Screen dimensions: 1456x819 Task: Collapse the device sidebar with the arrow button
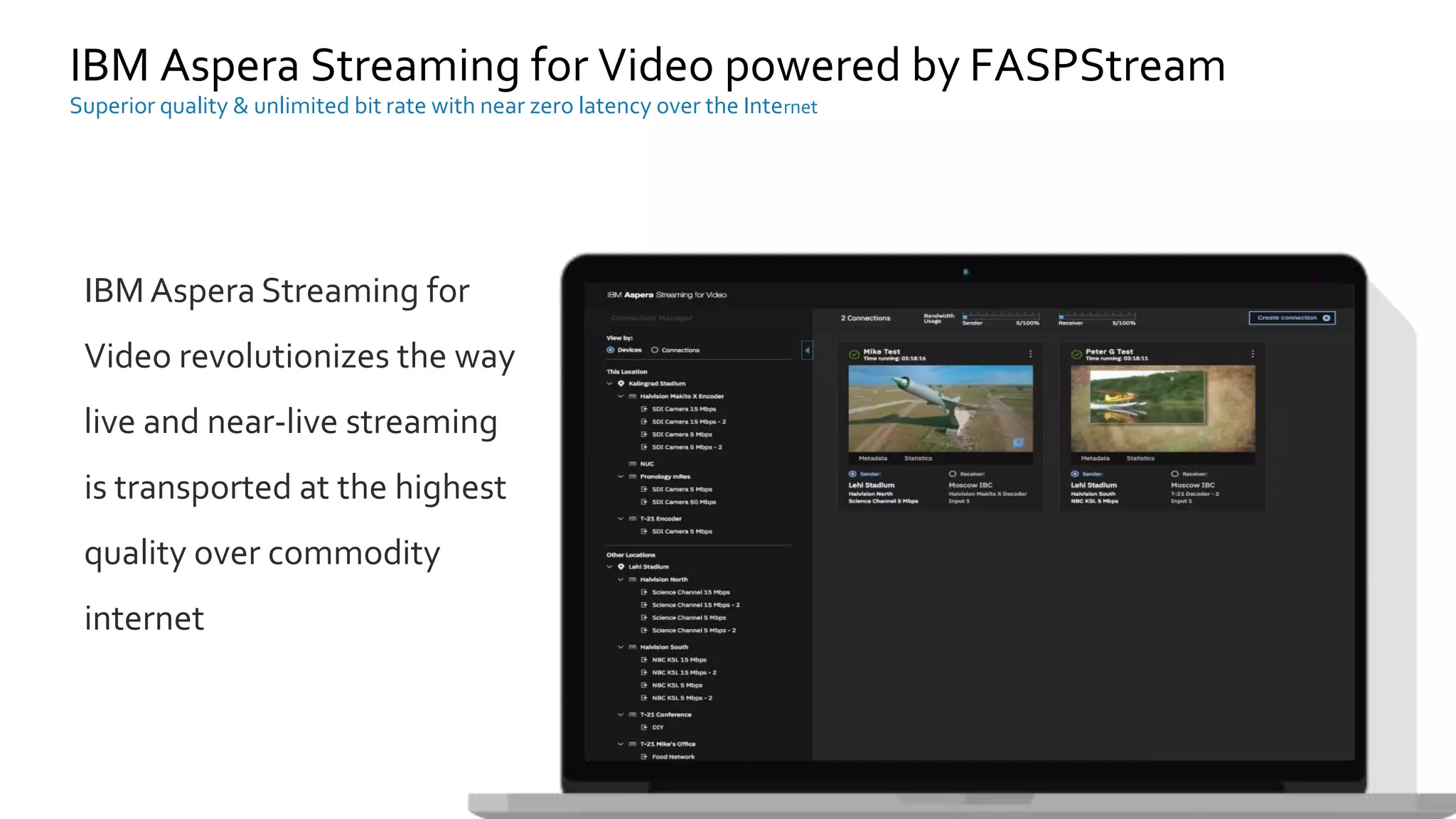point(807,350)
